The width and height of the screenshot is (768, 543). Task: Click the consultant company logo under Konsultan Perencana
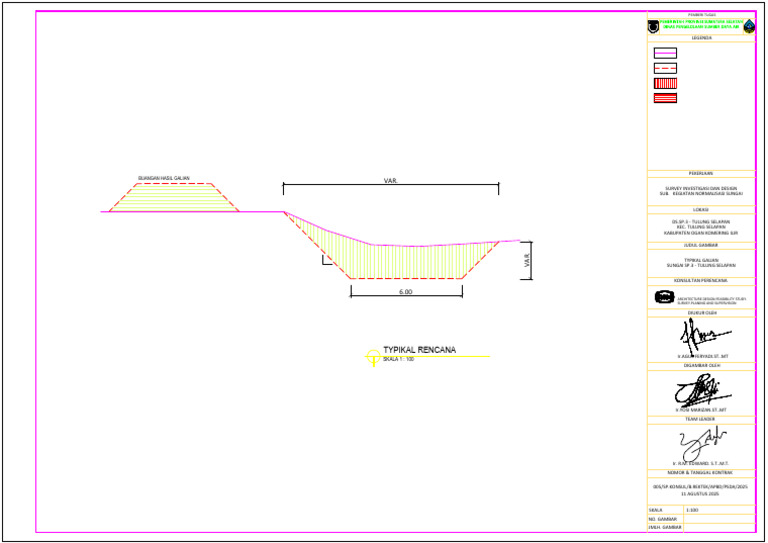[x=665, y=297]
